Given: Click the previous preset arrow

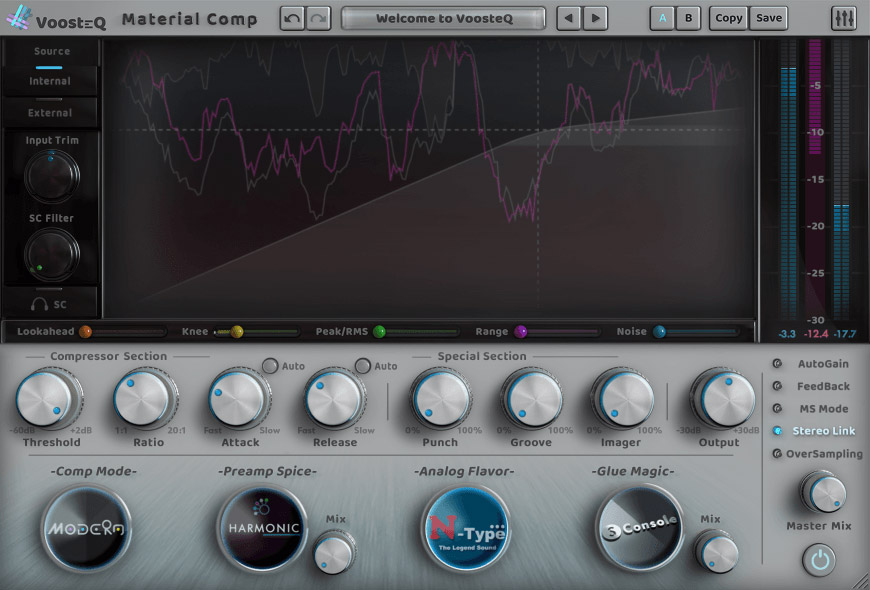Looking at the screenshot, I should 567,17.
